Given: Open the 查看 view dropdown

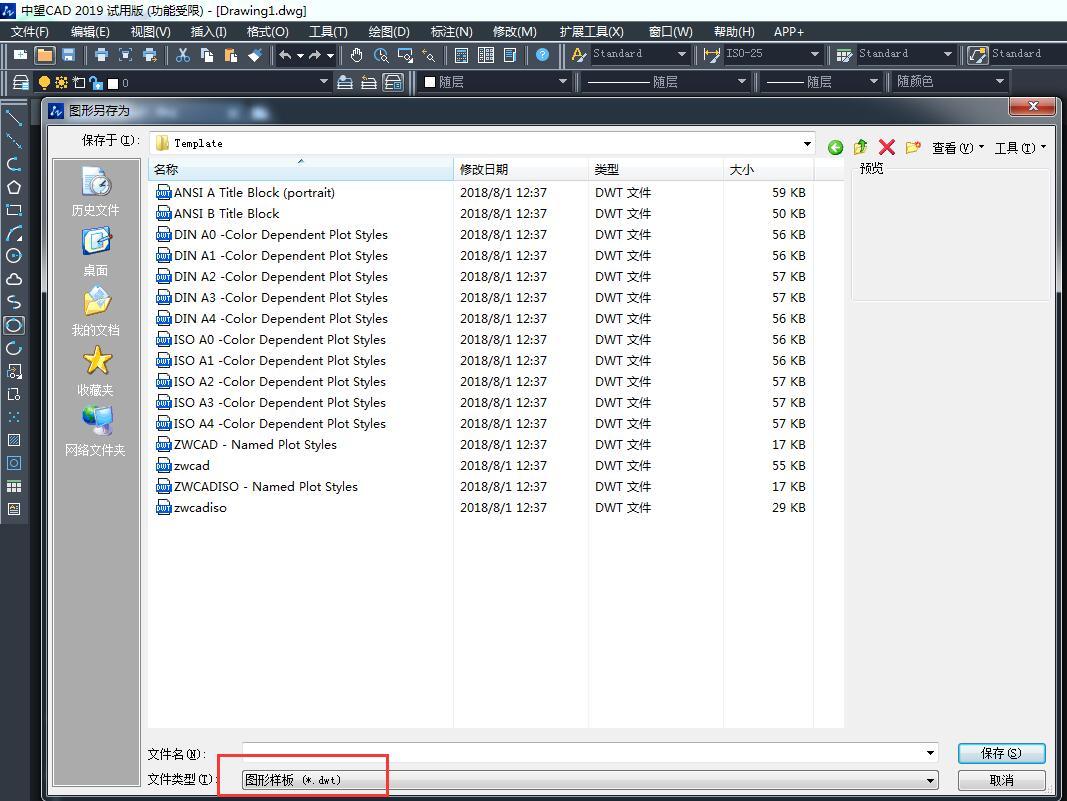Looking at the screenshot, I should click(957, 148).
